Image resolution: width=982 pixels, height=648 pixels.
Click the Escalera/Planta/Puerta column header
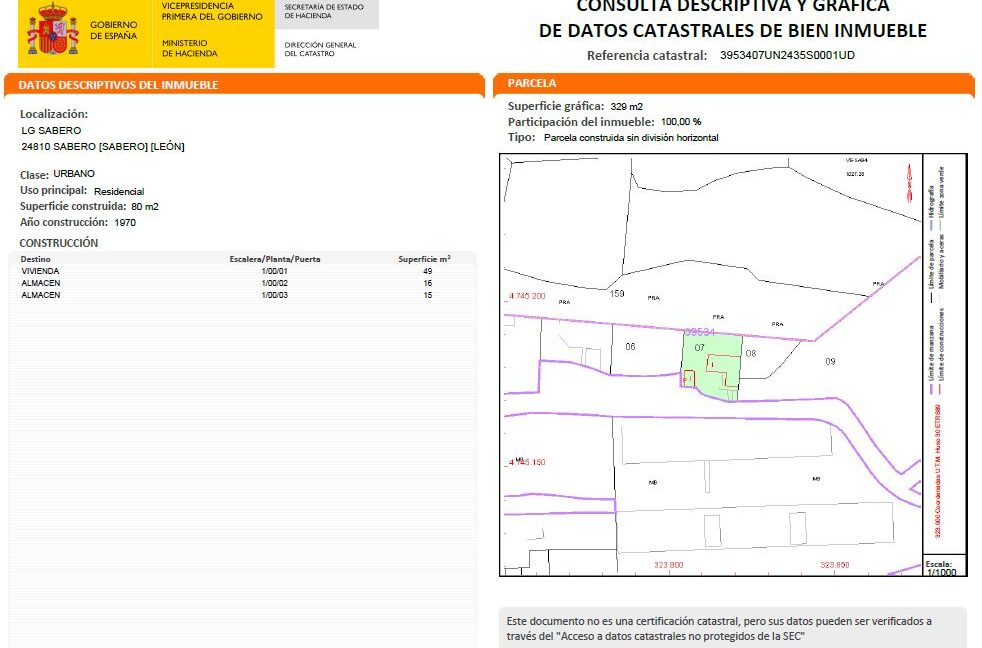[275, 259]
